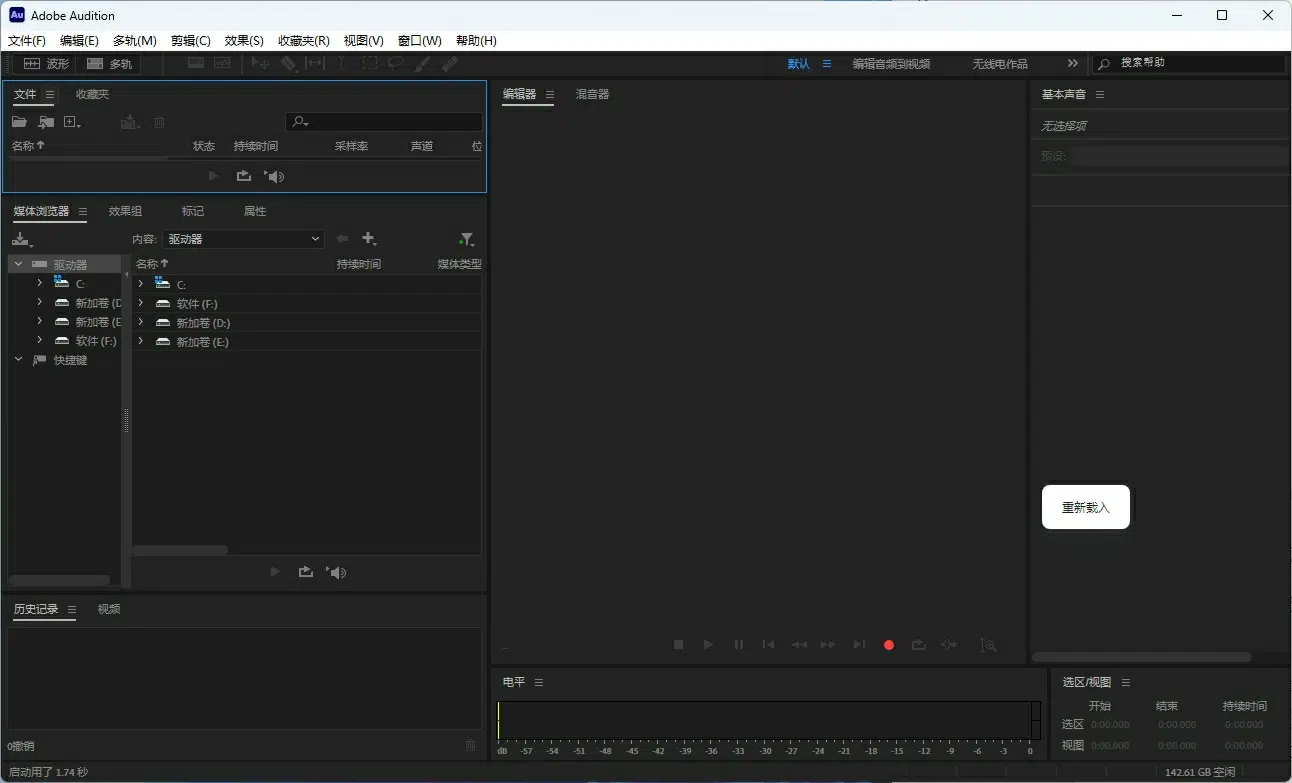Click the open file folder icon in 文件 panel

(19, 122)
